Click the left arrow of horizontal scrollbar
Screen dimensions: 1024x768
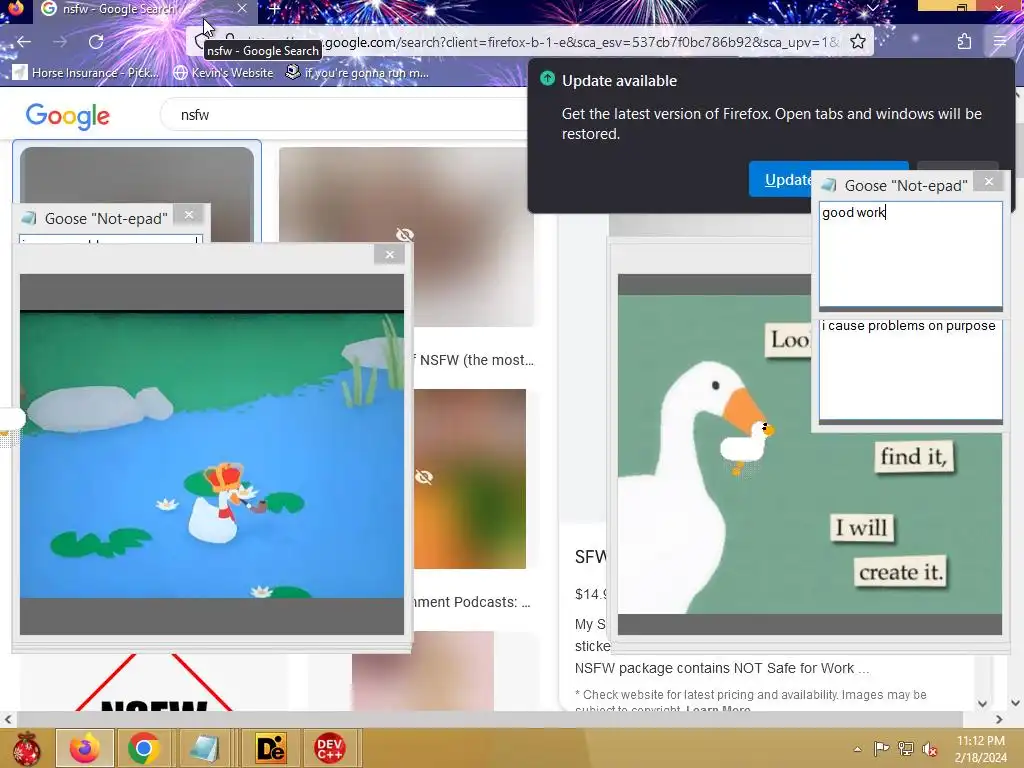click(x=7, y=719)
